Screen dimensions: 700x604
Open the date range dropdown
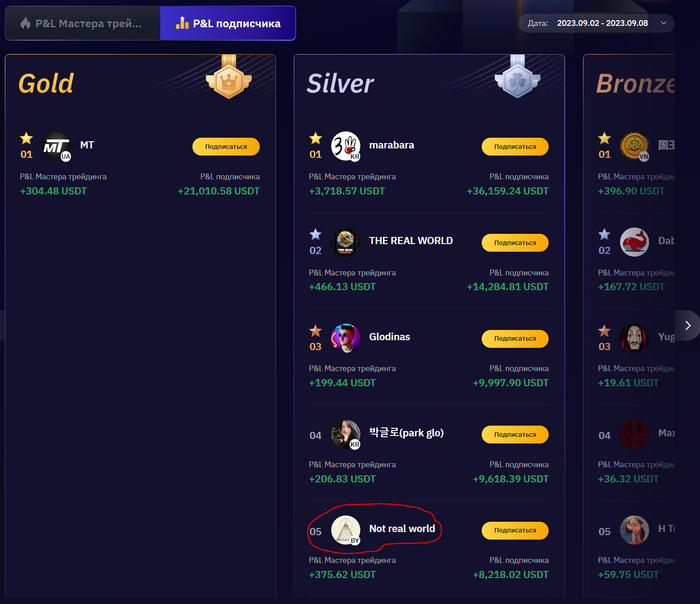click(597, 23)
